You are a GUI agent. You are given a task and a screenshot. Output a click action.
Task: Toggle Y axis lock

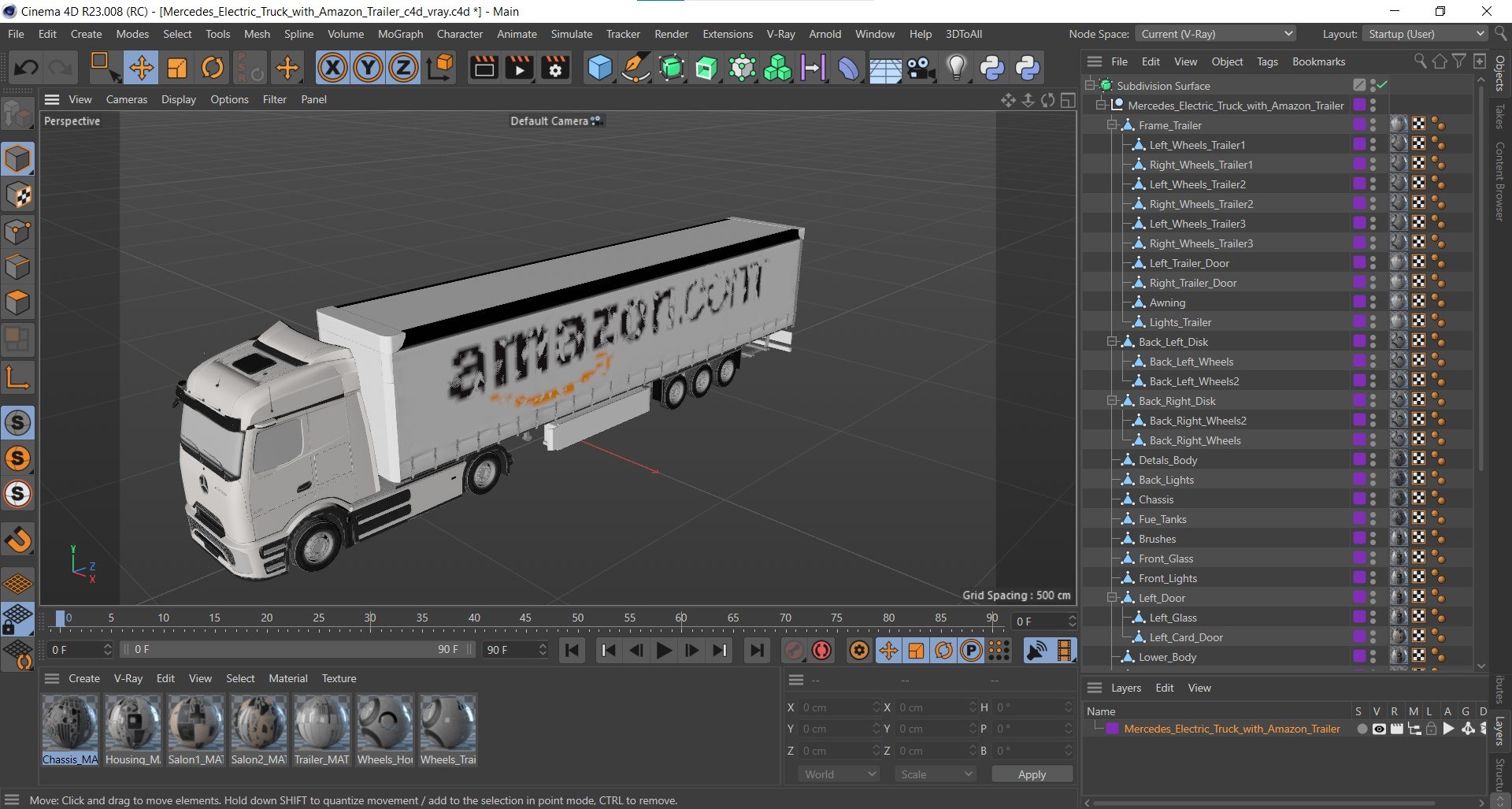[x=368, y=68]
